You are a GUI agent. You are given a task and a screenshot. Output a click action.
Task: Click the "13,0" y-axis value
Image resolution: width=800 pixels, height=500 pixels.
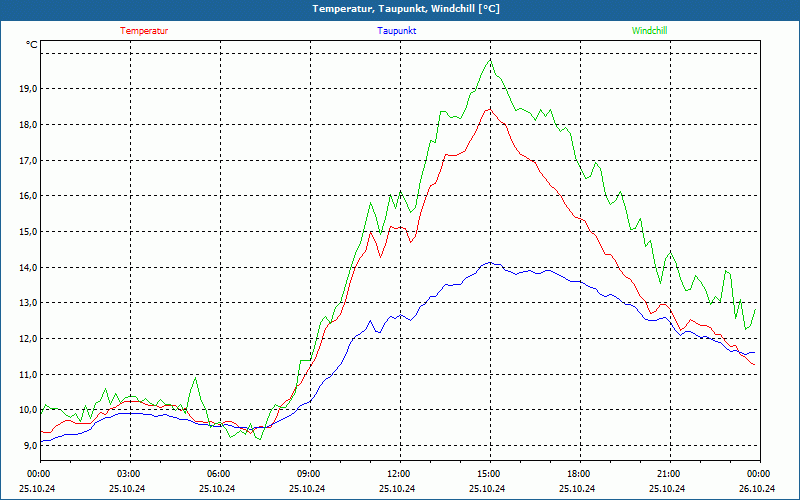(29, 303)
